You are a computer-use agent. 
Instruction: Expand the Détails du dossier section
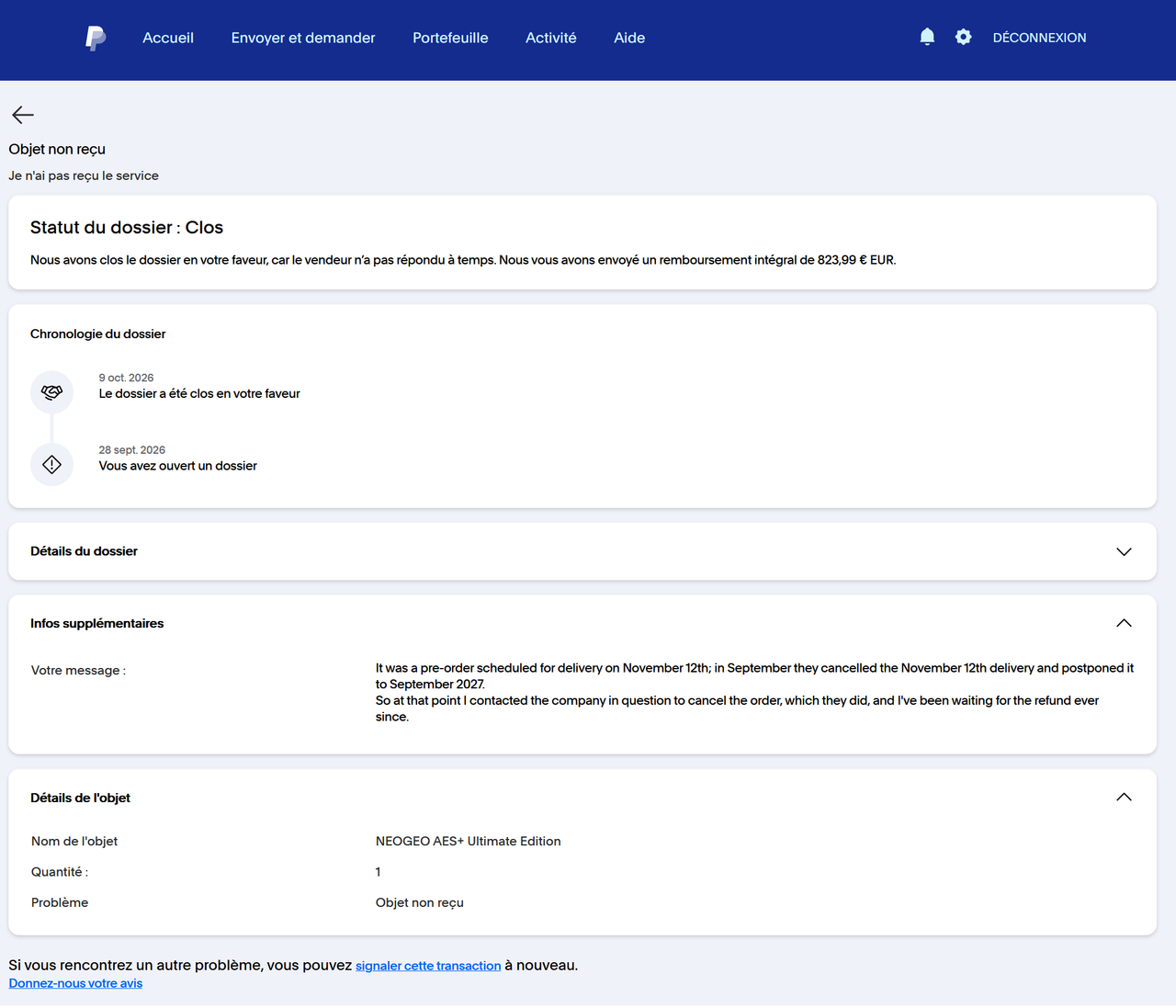[582, 551]
